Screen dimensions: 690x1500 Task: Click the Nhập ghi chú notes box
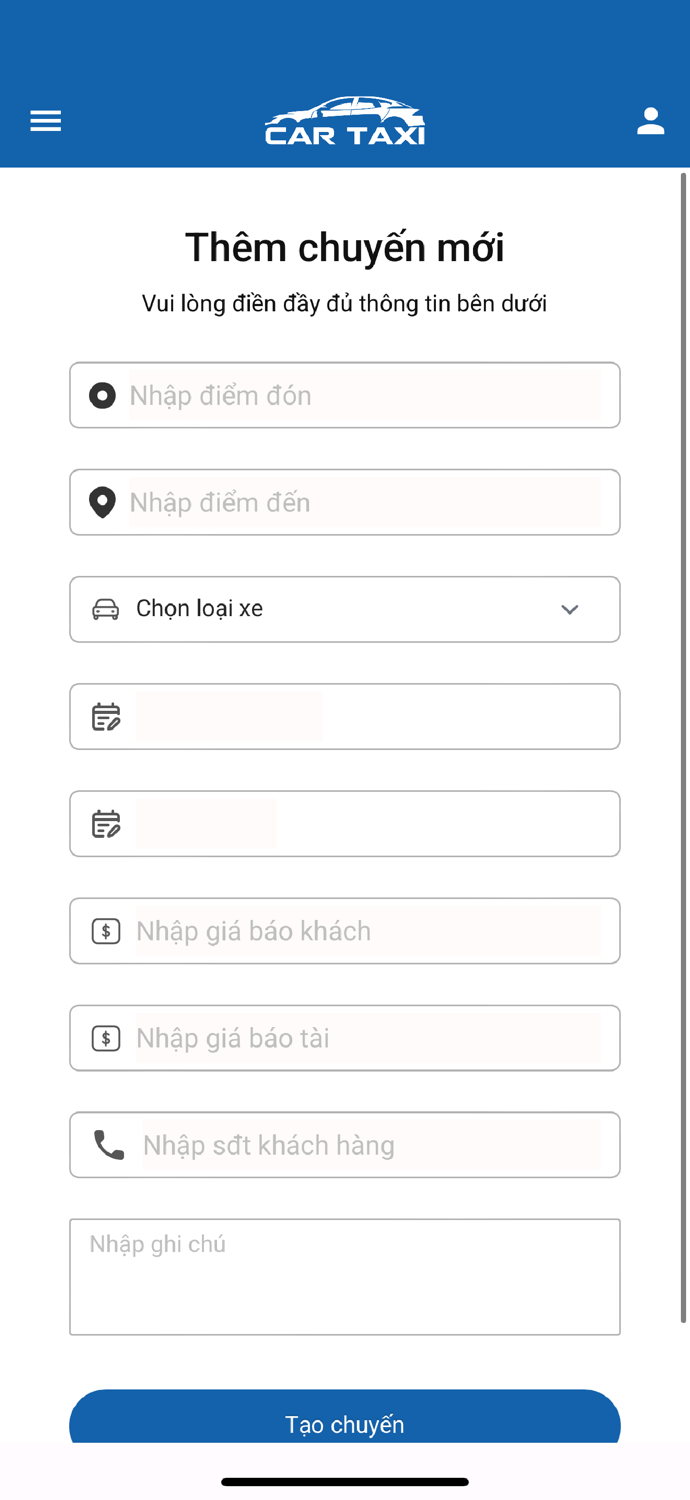(x=345, y=1277)
